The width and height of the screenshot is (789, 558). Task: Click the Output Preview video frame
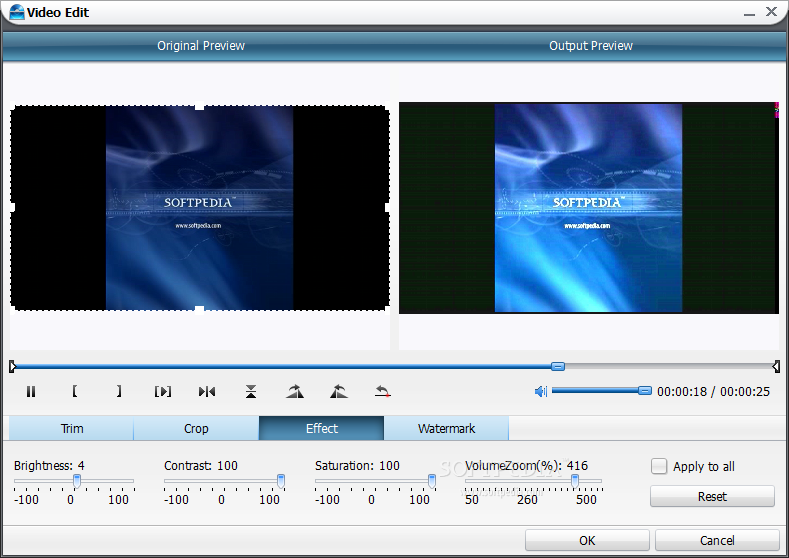(589, 208)
